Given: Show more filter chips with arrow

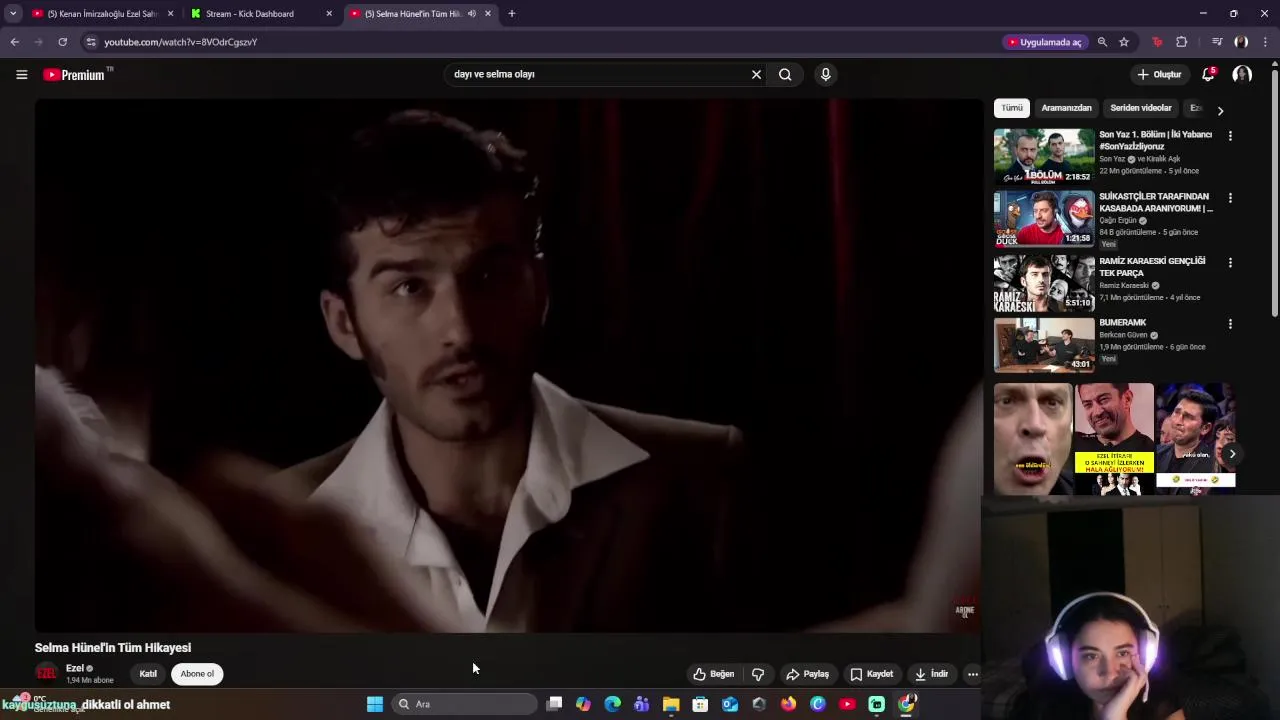Looking at the screenshot, I should coord(1220,110).
